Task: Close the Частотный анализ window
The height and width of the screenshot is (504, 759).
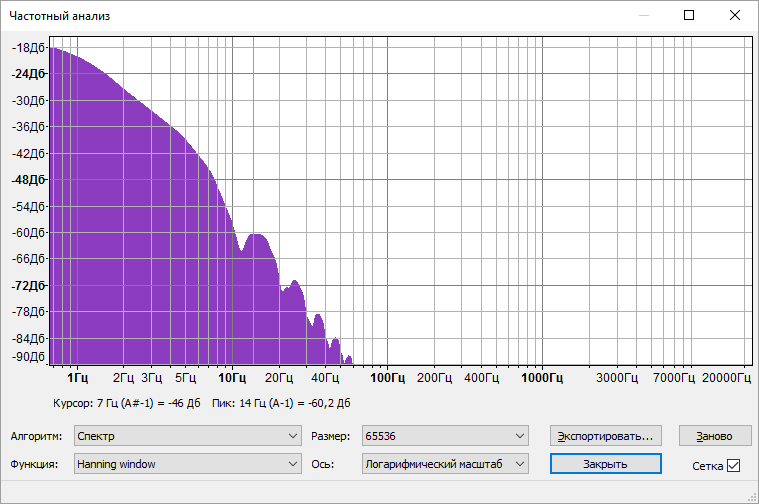Action: coord(735,15)
